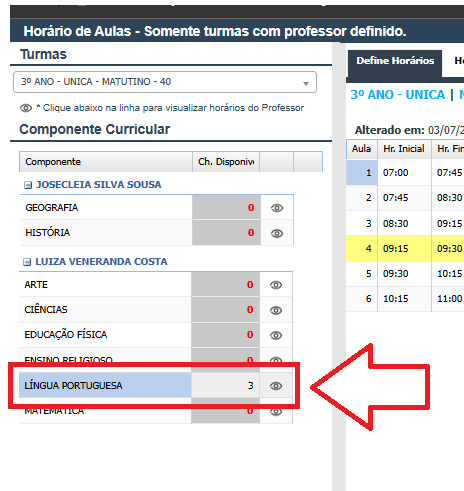The height and width of the screenshot is (491, 464).
Task: Click eye icon next to EDUCAÇÃO FÍSICA
Action: pos(276,335)
